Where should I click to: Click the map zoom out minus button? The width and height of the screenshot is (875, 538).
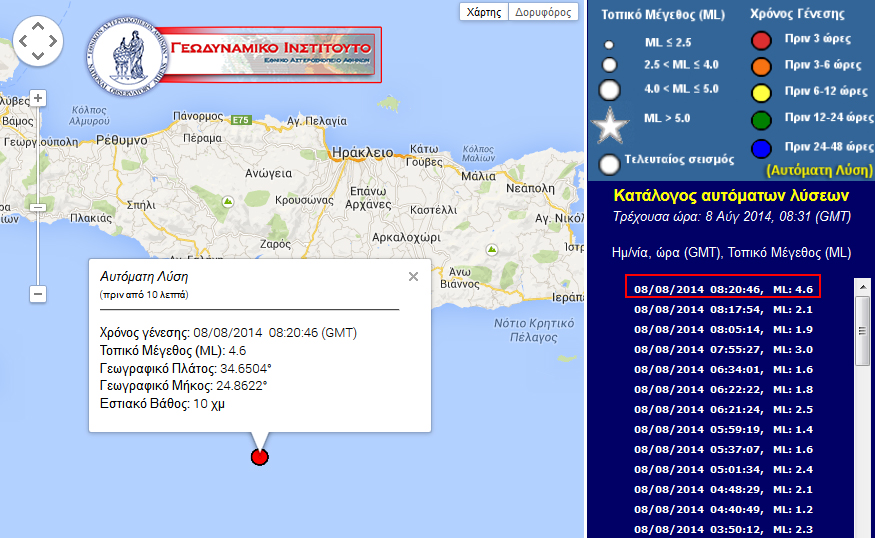[38, 294]
